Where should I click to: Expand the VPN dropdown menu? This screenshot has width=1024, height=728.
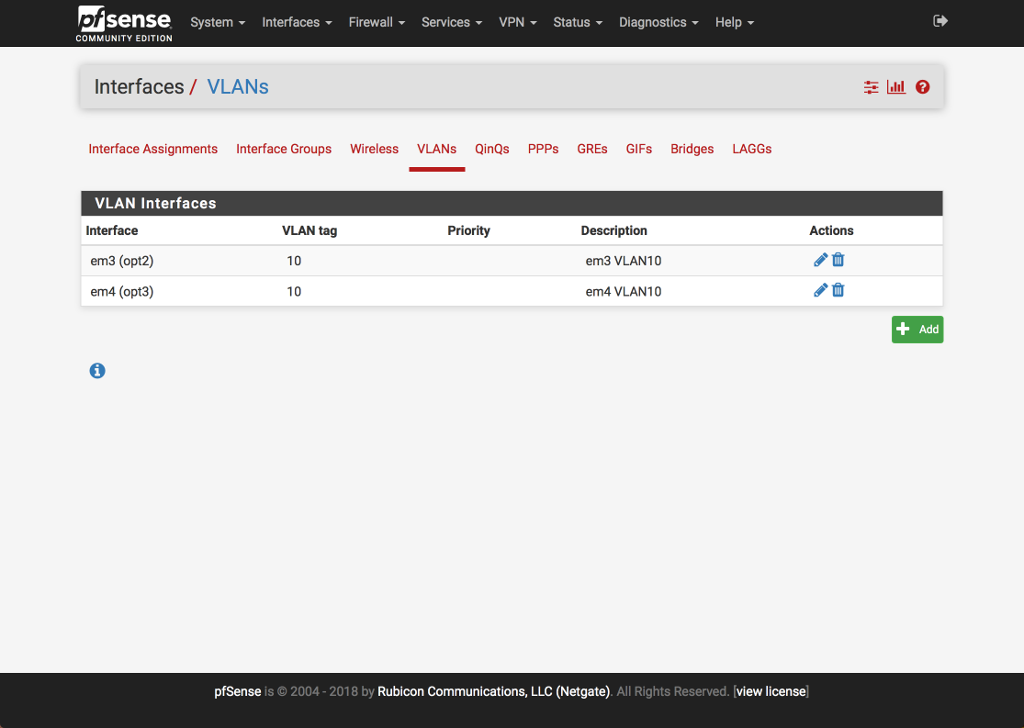coord(517,22)
